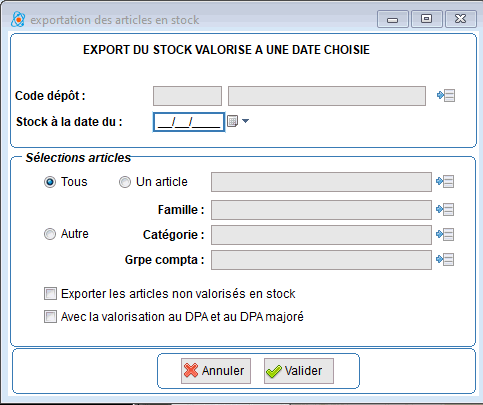Click the application logo in the title bar

pyautogui.click(x=18, y=19)
